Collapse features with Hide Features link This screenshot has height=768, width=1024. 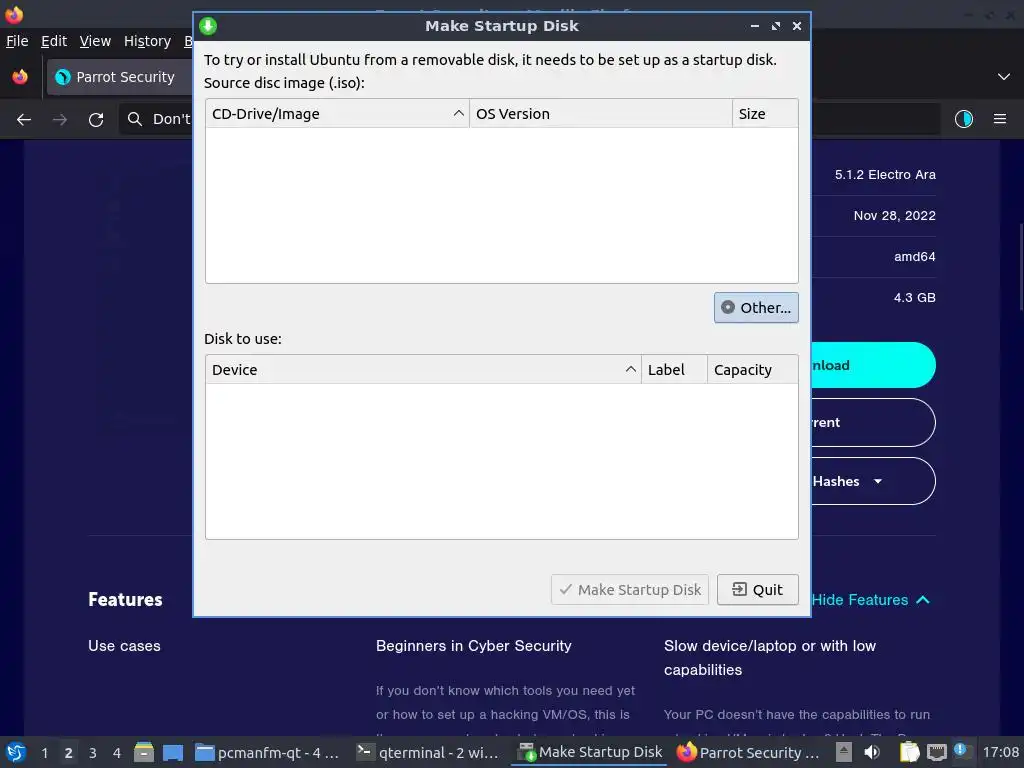870,600
